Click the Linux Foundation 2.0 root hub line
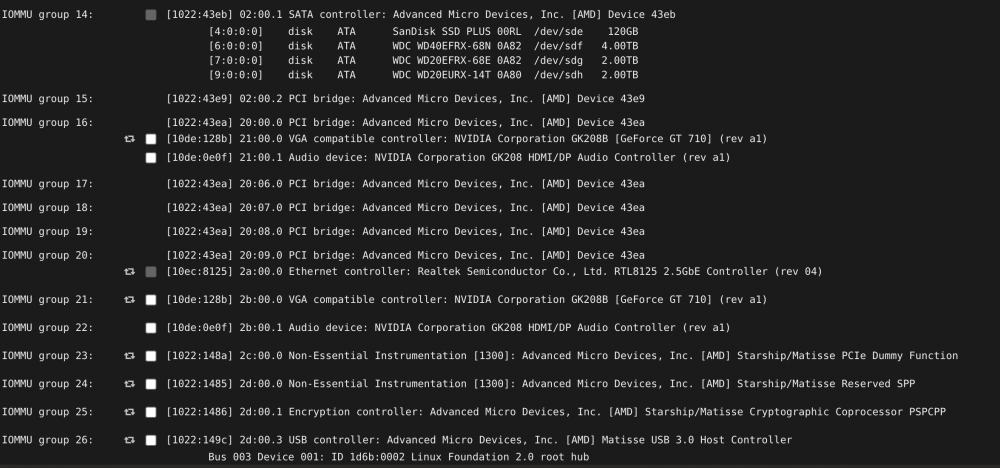1000x468 pixels. [x=399, y=457]
